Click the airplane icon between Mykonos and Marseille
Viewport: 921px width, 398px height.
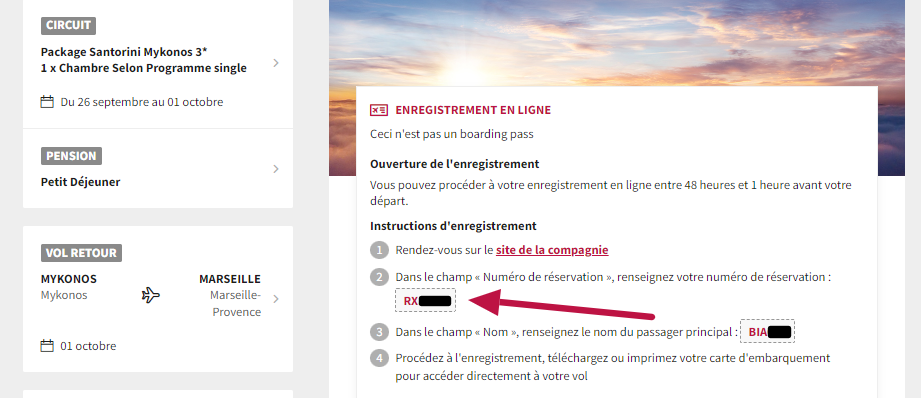coord(151,295)
